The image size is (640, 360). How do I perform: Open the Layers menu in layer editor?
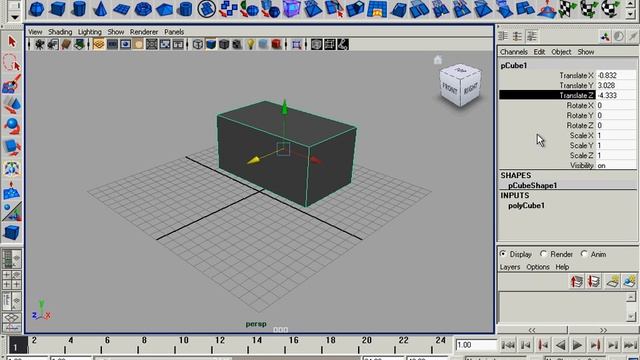tap(510, 267)
